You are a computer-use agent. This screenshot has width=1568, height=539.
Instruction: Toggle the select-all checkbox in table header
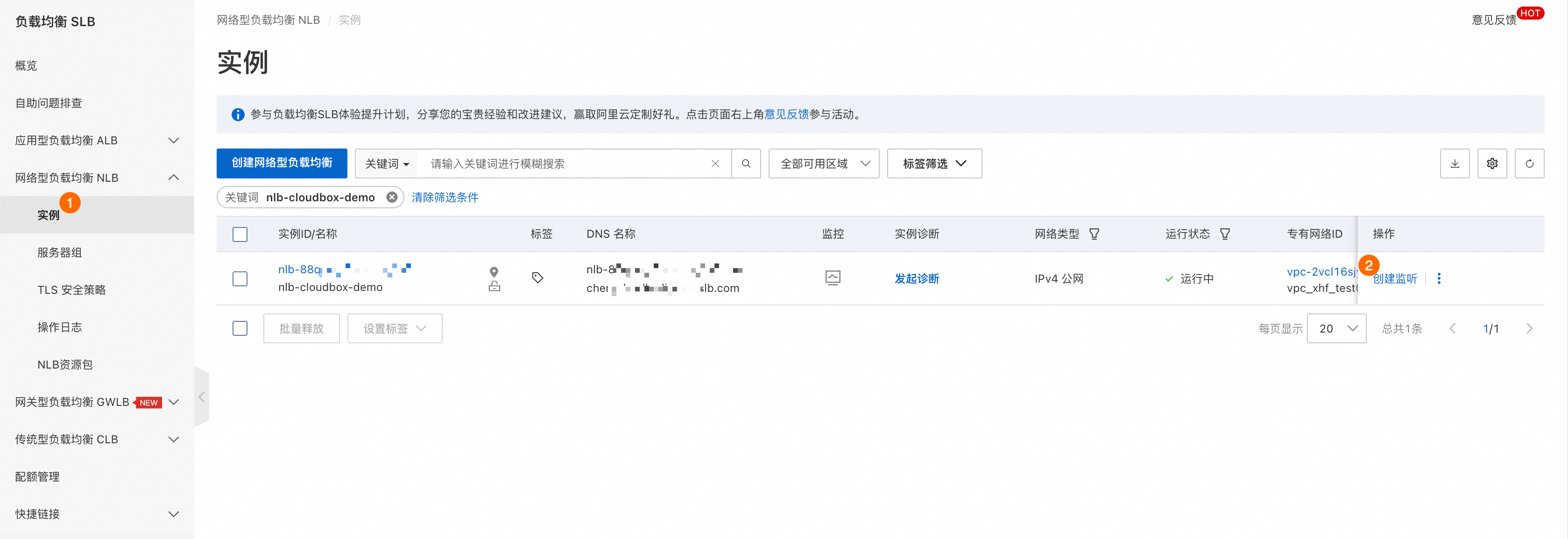point(240,234)
